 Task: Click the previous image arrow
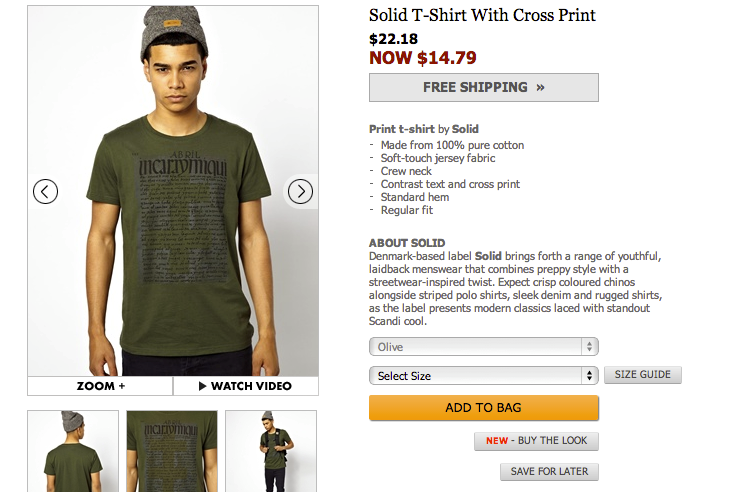45,191
